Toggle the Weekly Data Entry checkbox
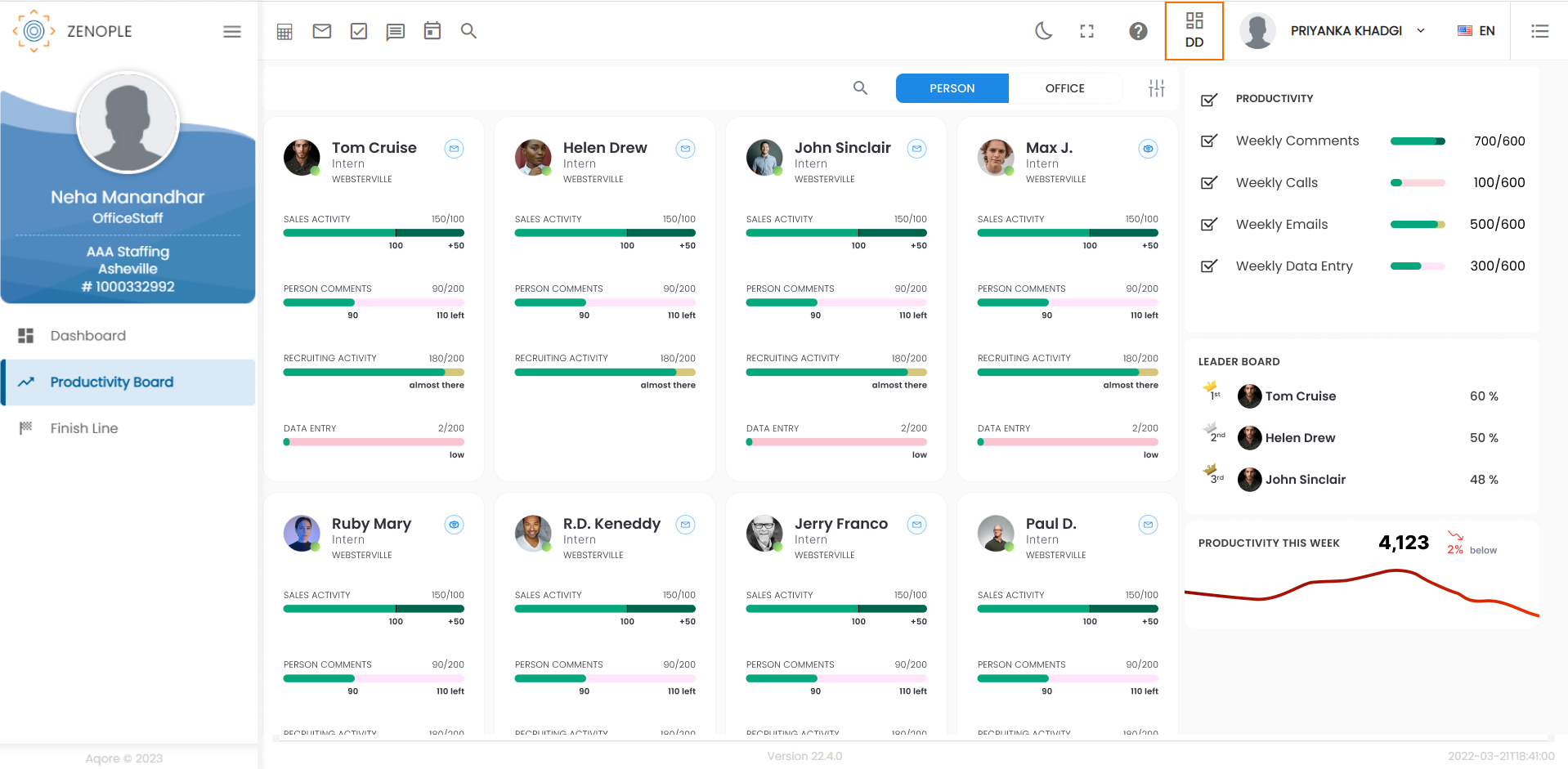1568x769 pixels. (1209, 266)
